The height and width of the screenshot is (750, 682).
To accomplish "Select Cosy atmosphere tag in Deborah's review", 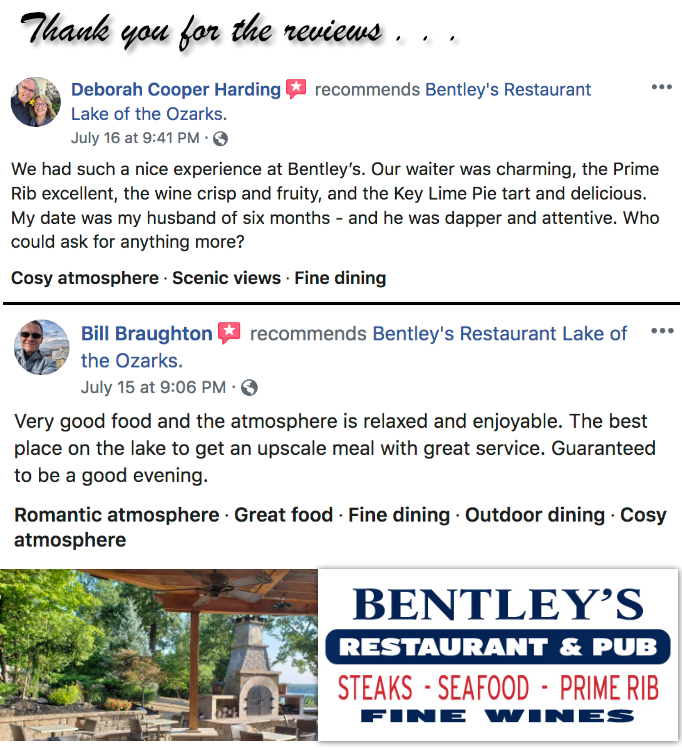I will coord(85,278).
